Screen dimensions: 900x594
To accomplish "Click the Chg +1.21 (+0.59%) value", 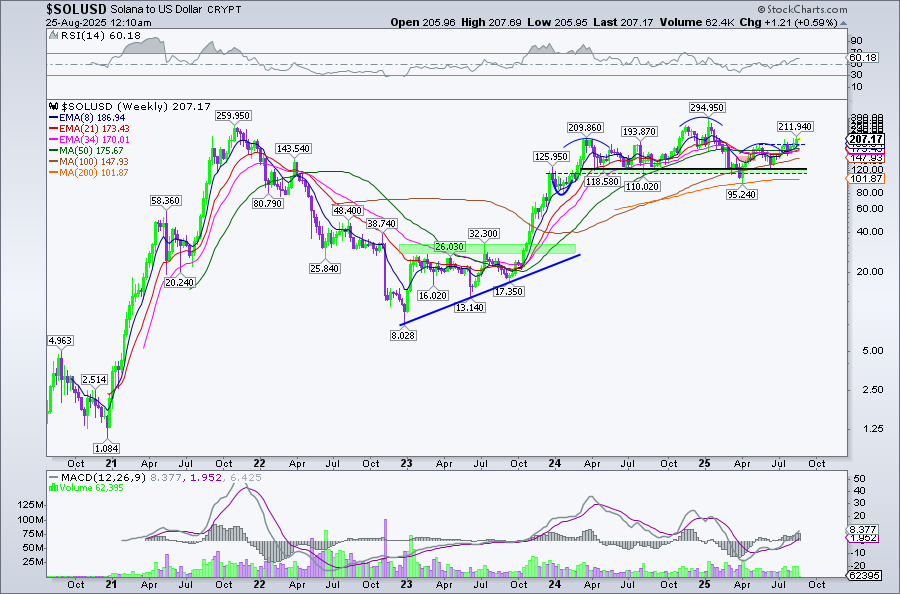I will pyautogui.click(x=788, y=22).
